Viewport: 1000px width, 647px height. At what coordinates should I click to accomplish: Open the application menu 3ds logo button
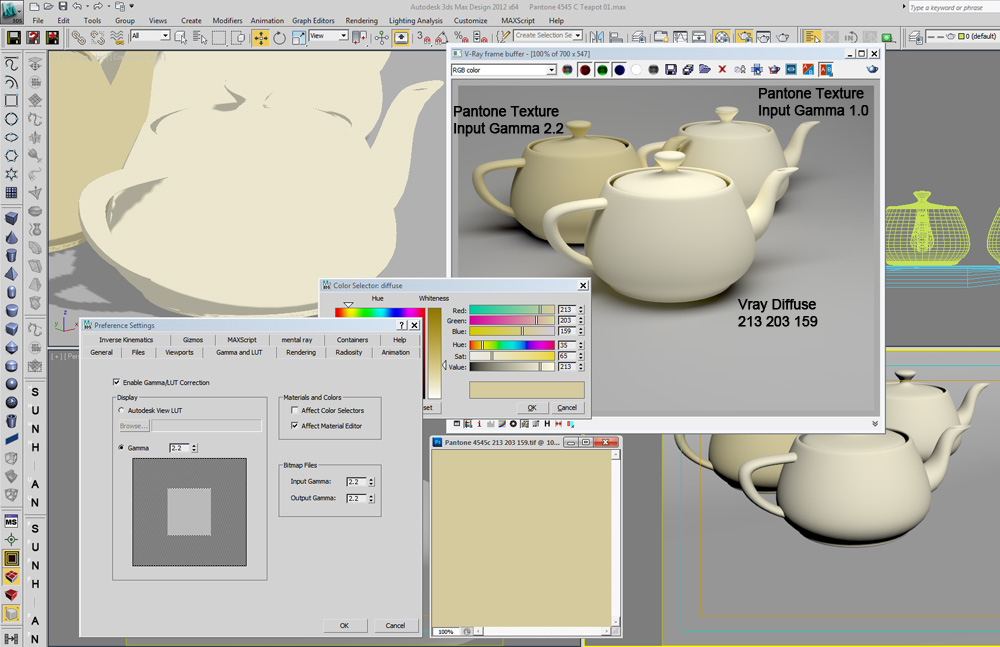pos(11,11)
